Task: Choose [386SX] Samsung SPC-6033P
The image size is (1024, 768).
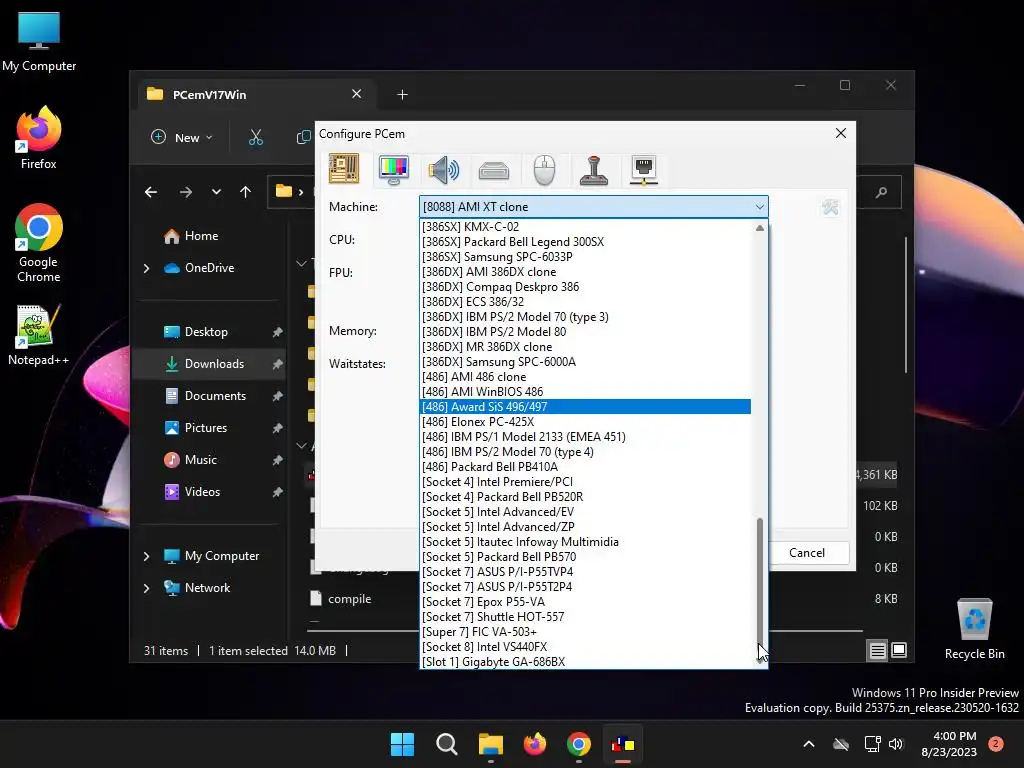Action: pos(585,257)
